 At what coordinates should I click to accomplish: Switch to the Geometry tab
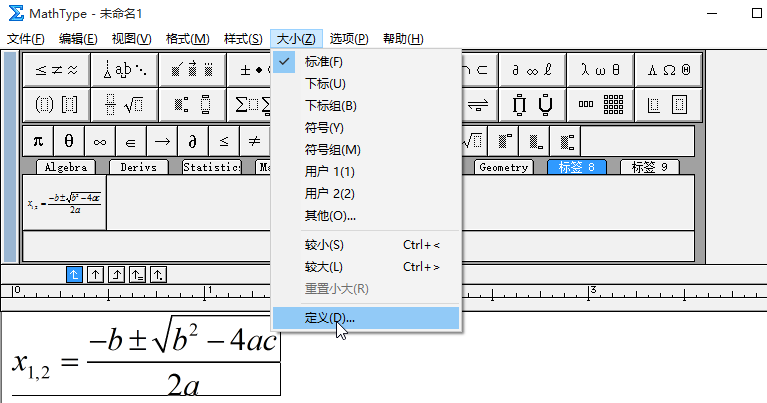pyautogui.click(x=504, y=167)
